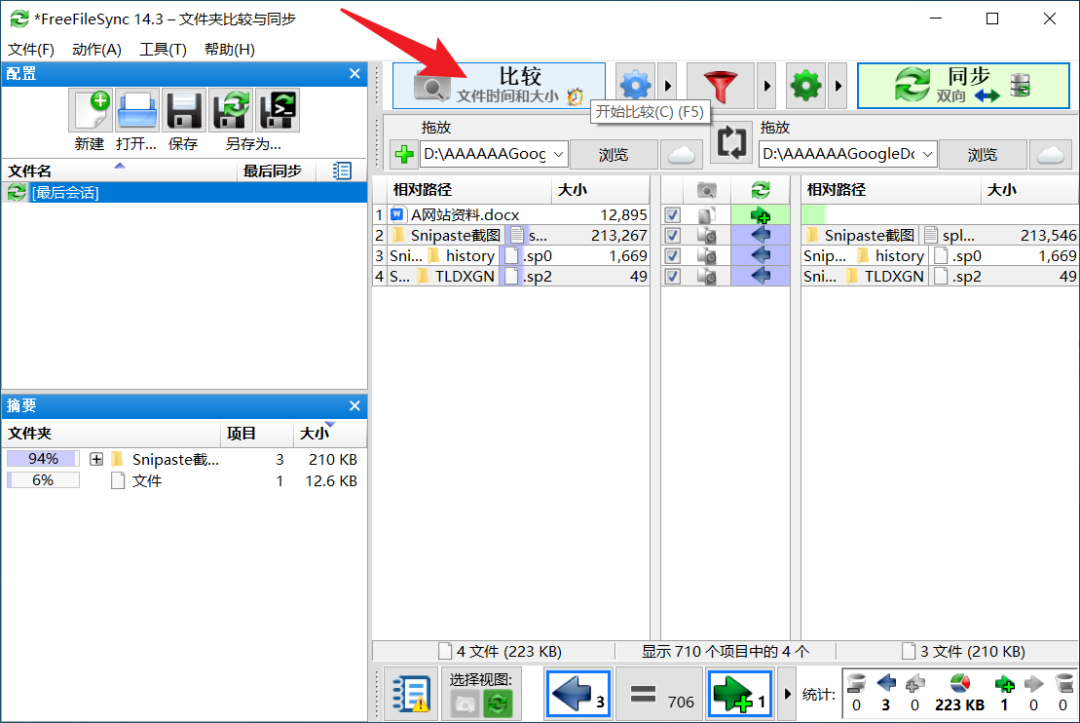Image resolution: width=1080 pixels, height=723 pixels.
Task: Toggle the show equal items filter (706)
Action: point(660,693)
